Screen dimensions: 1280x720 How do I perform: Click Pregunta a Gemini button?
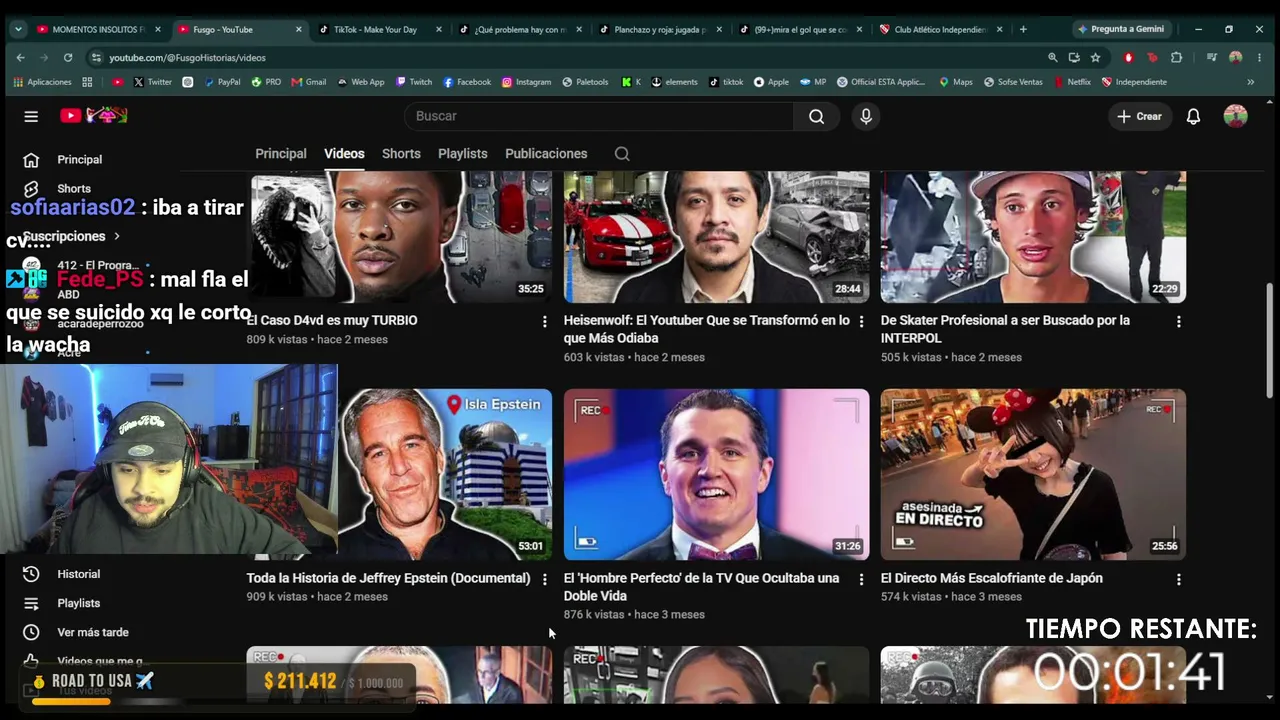click(x=1120, y=29)
